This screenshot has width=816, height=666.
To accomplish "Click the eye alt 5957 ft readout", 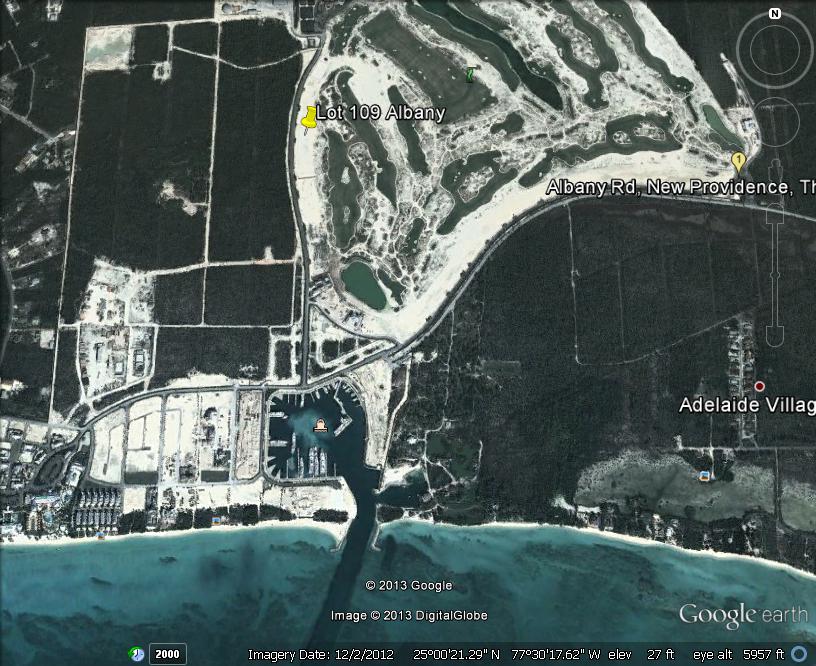I will (738, 655).
